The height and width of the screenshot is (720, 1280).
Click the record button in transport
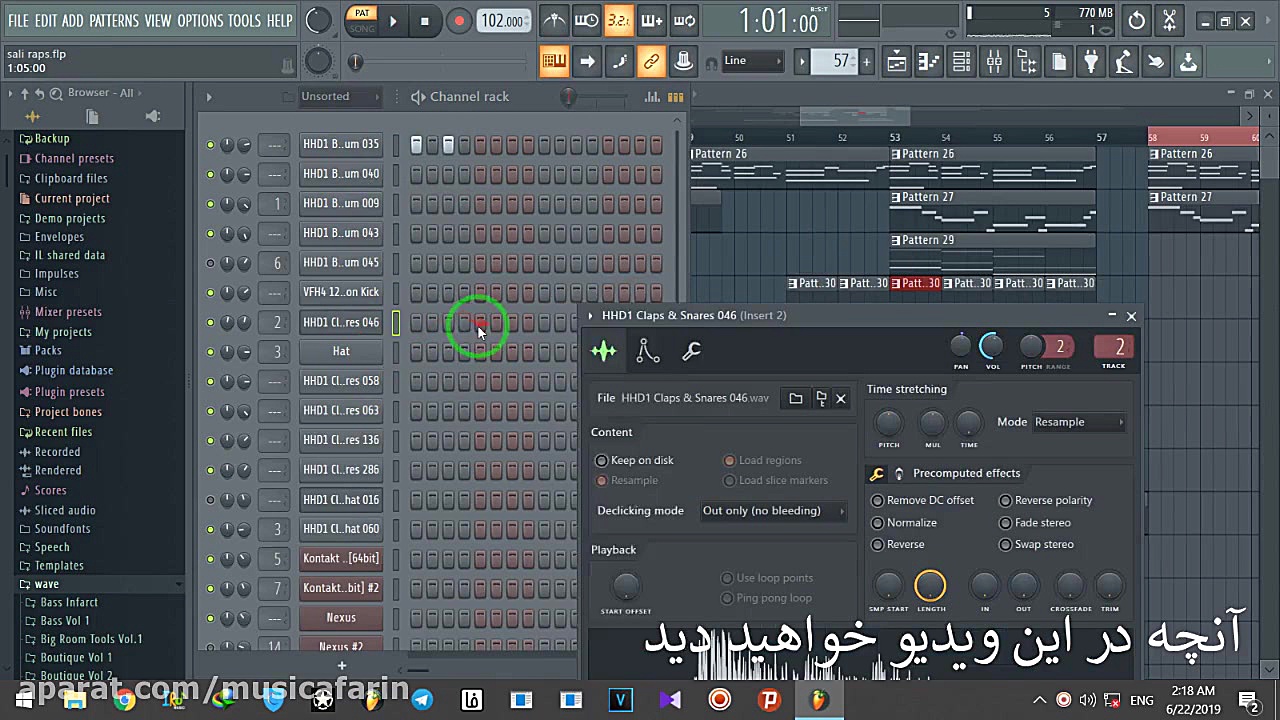[458, 21]
